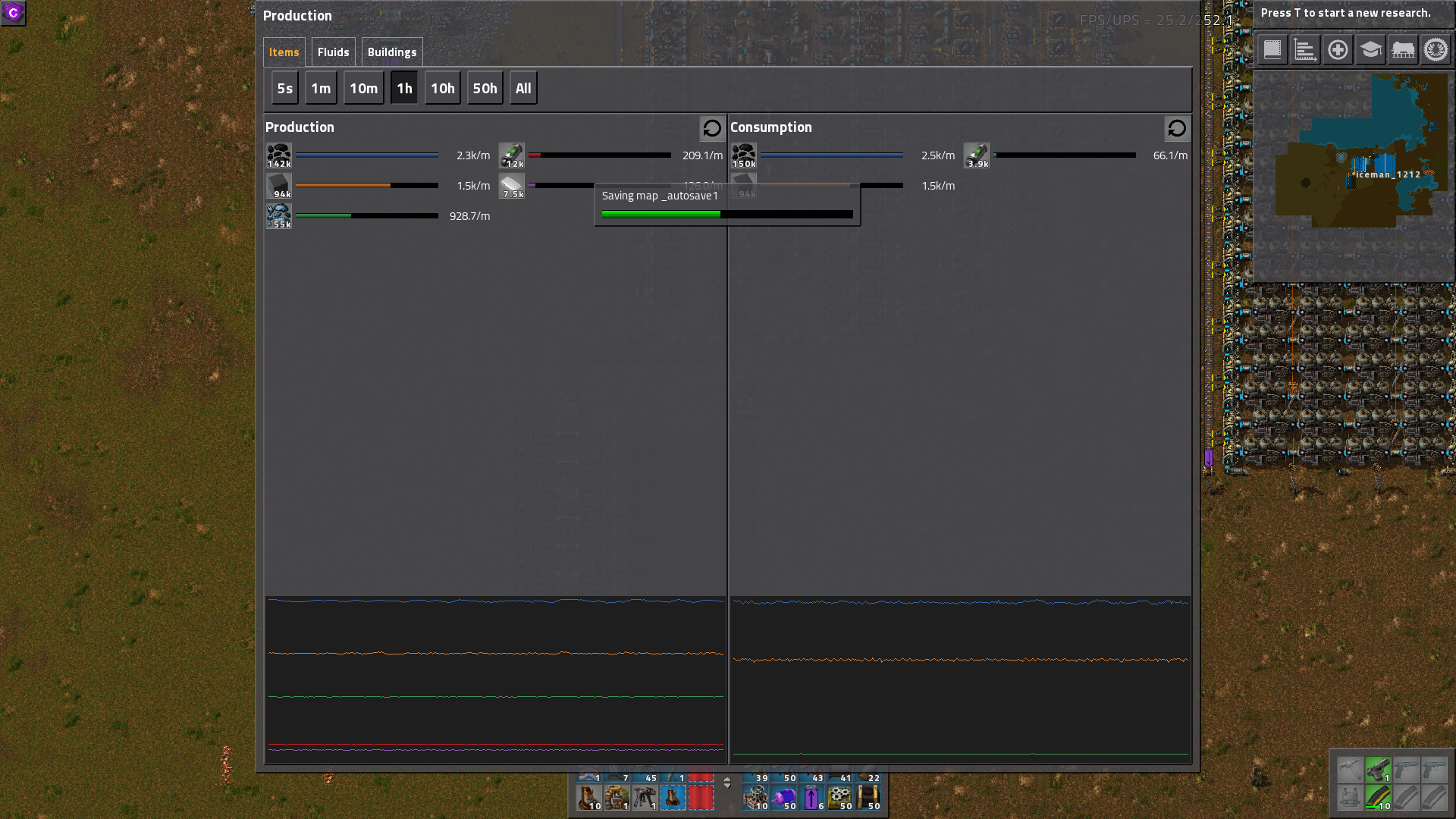The image size is (1456, 819).
Task: Switch to the Fluids tab
Action: [333, 52]
